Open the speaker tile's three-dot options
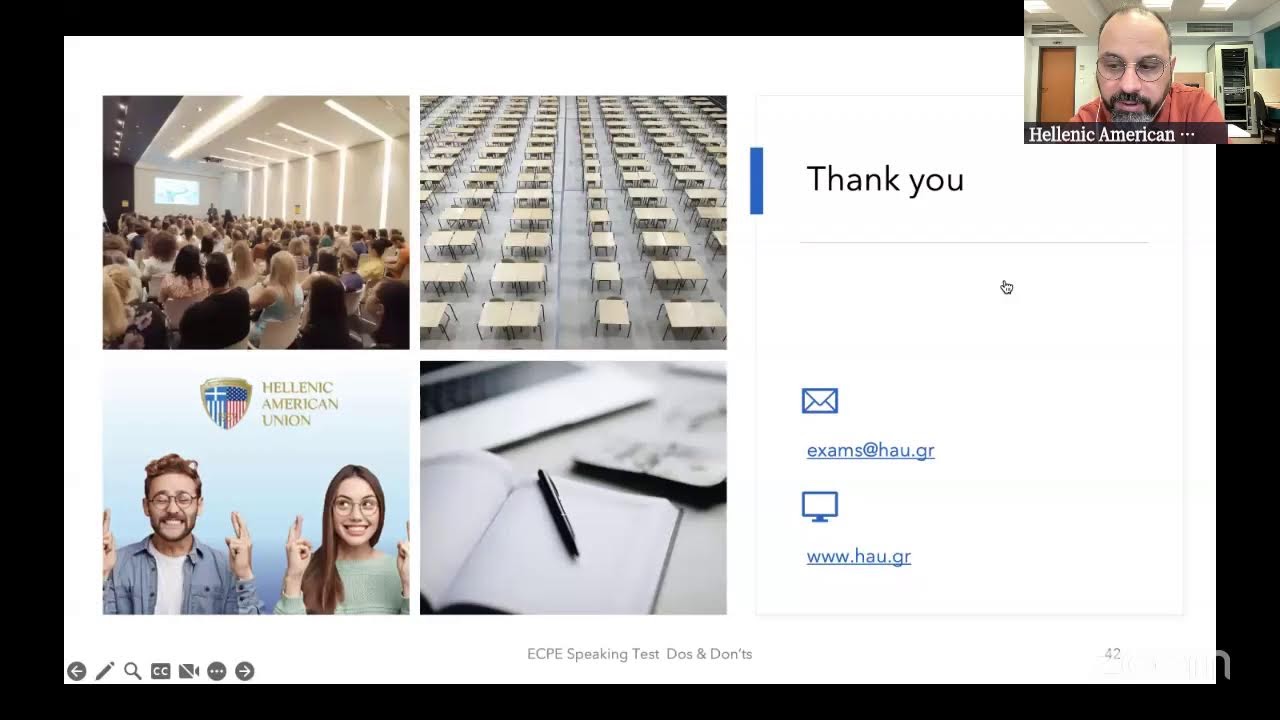1280x720 pixels. point(1188,134)
